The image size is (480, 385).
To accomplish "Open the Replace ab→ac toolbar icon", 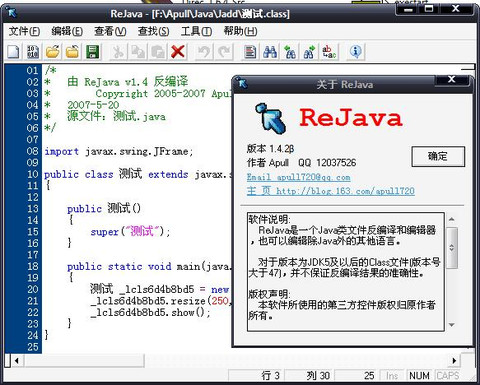I will [329, 52].
